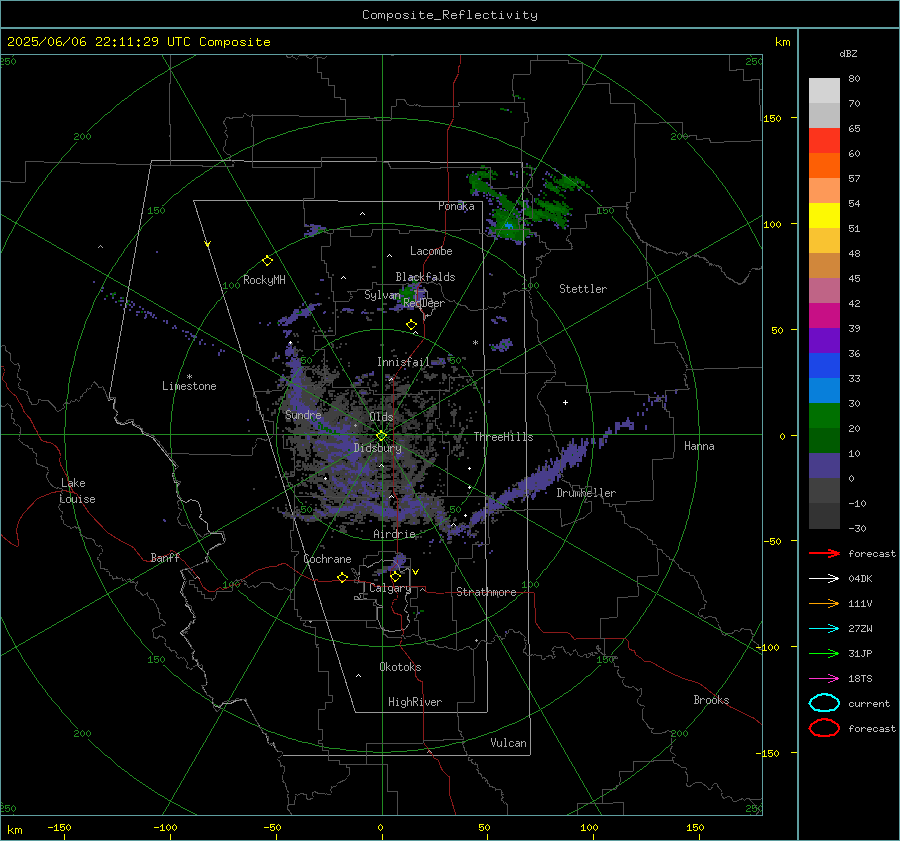This screenshot has width=900, height=841.
Task: Select the 33 dBZ blue swatch
Action: click(x=824, y=365)
